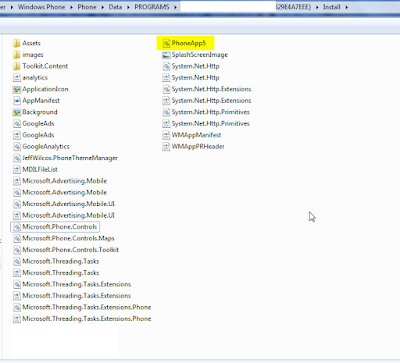Select Microsoft.Threading.Tasks XML document file
The width and height of the screenshot is (400, 363).
56,273
